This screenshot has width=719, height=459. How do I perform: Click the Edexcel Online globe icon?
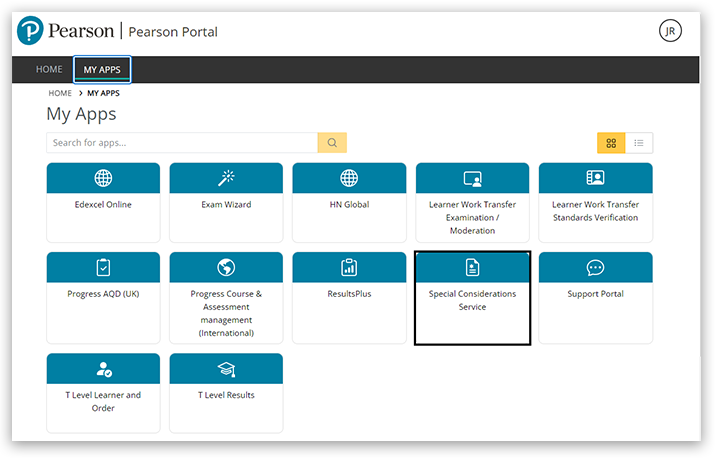point(103,178)
